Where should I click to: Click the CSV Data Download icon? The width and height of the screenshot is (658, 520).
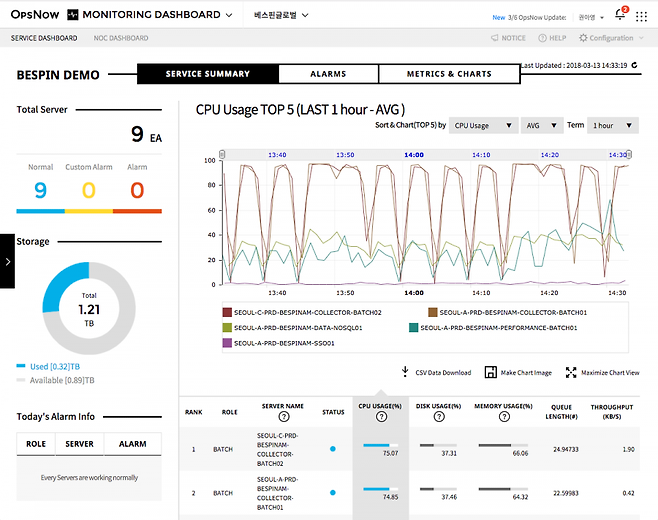click(405, 372)
